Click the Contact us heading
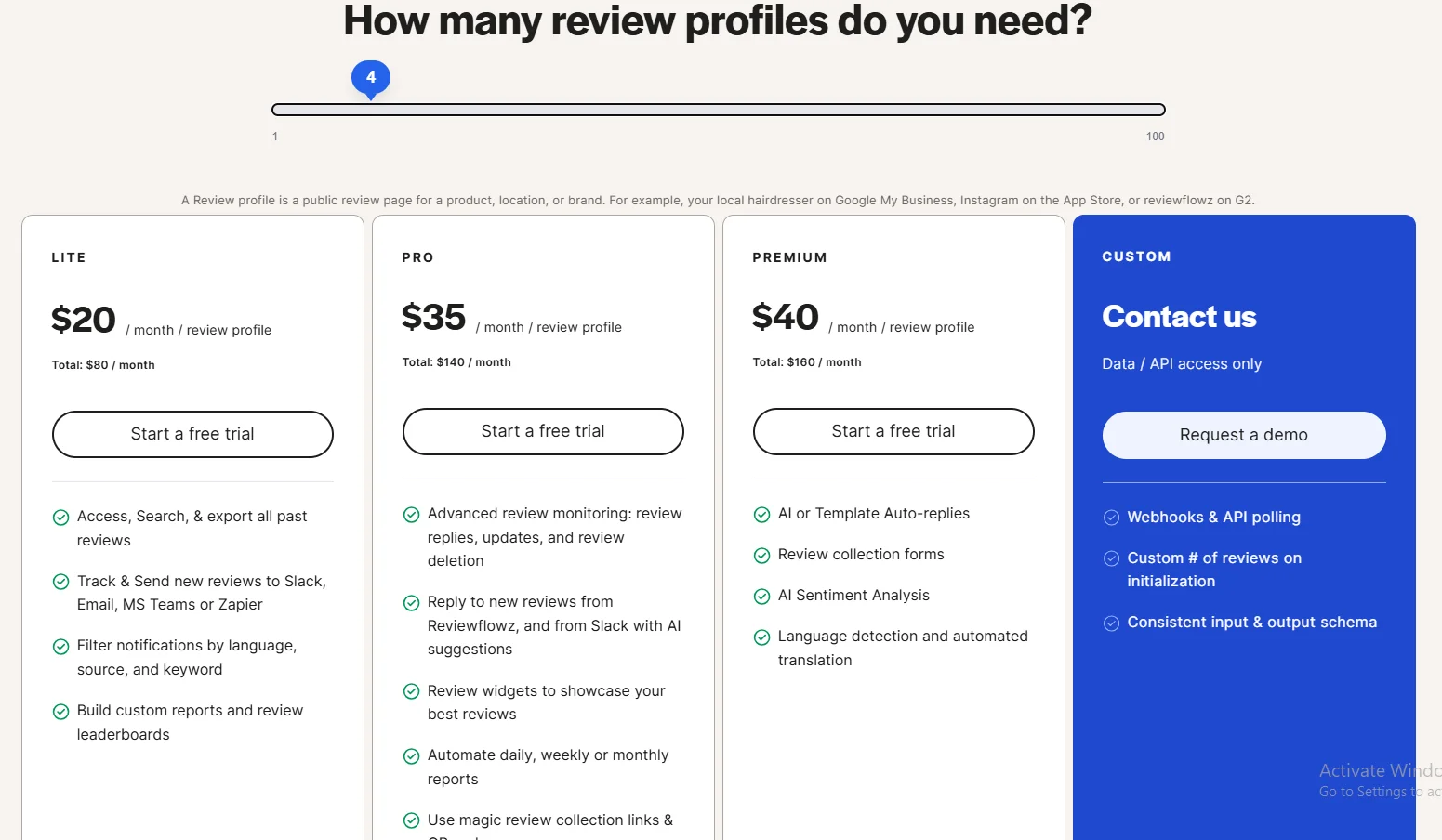The image size is (1442, 840). [x=1178, y=317]
